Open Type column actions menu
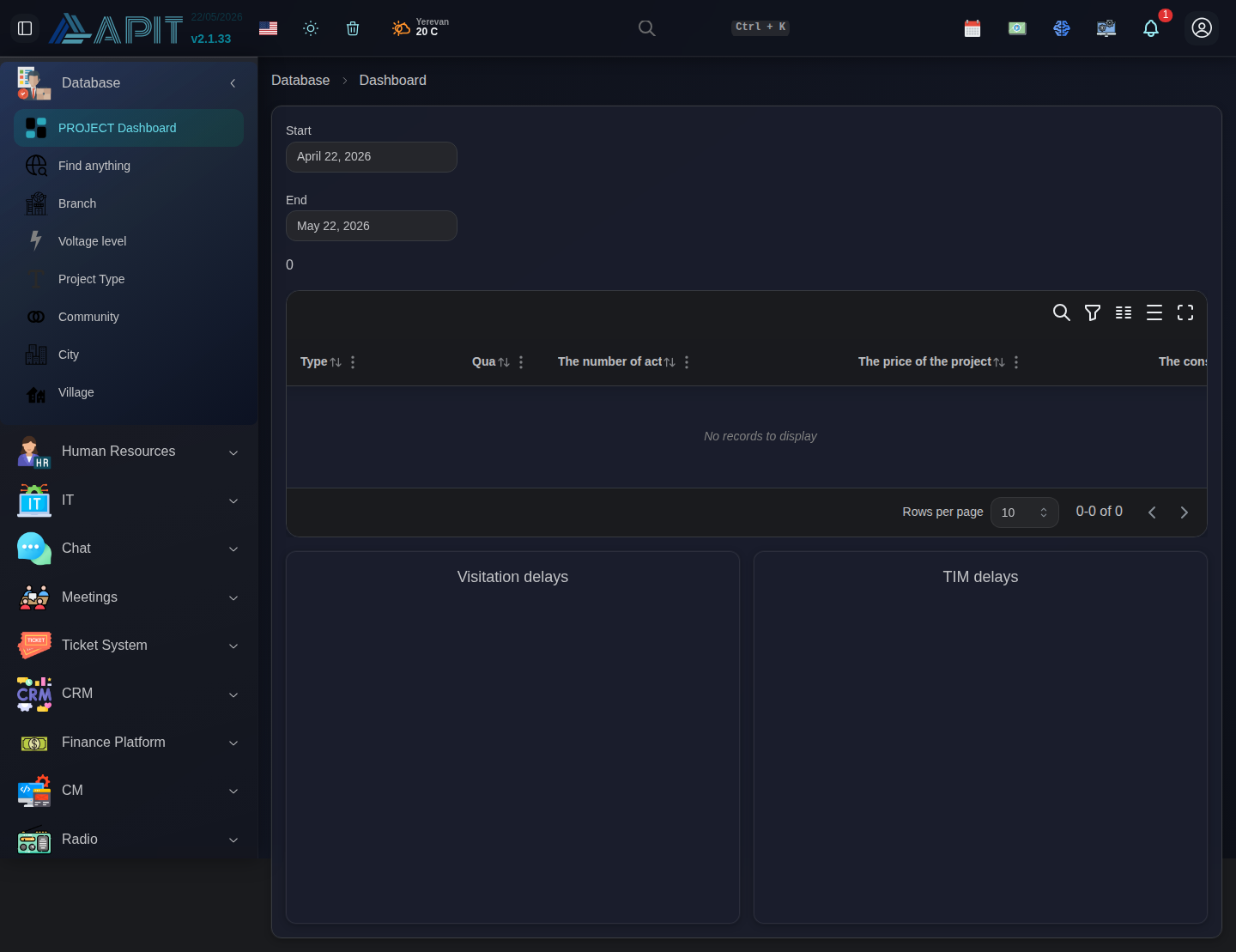Viewport: 1236px width, 952px height. [353, 362]
